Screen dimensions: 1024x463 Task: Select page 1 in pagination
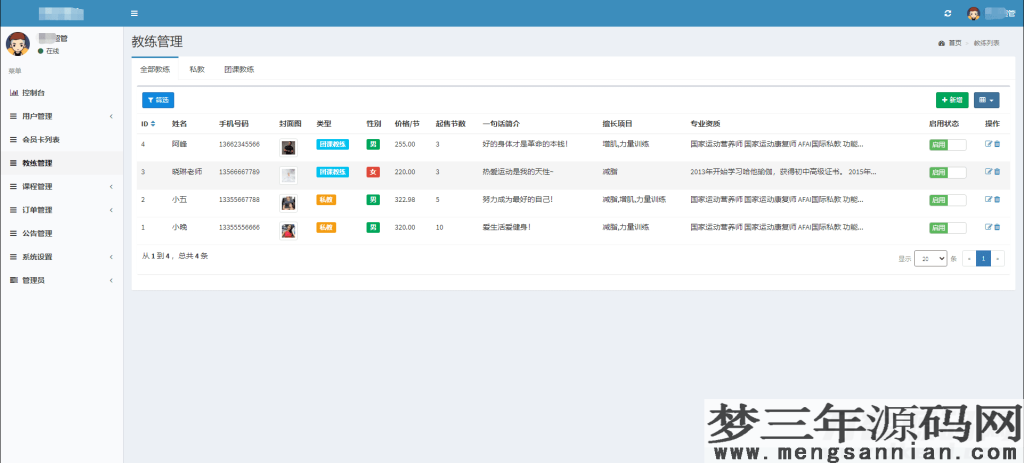tap(983, 259)
